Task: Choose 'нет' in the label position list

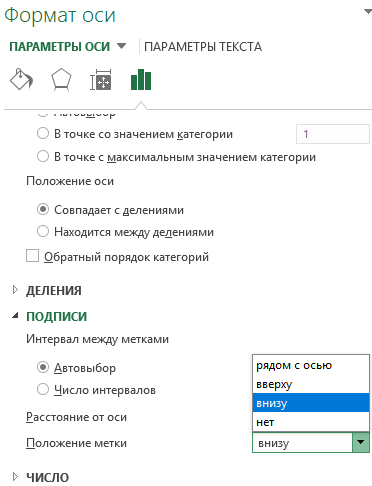Action: 311,422
